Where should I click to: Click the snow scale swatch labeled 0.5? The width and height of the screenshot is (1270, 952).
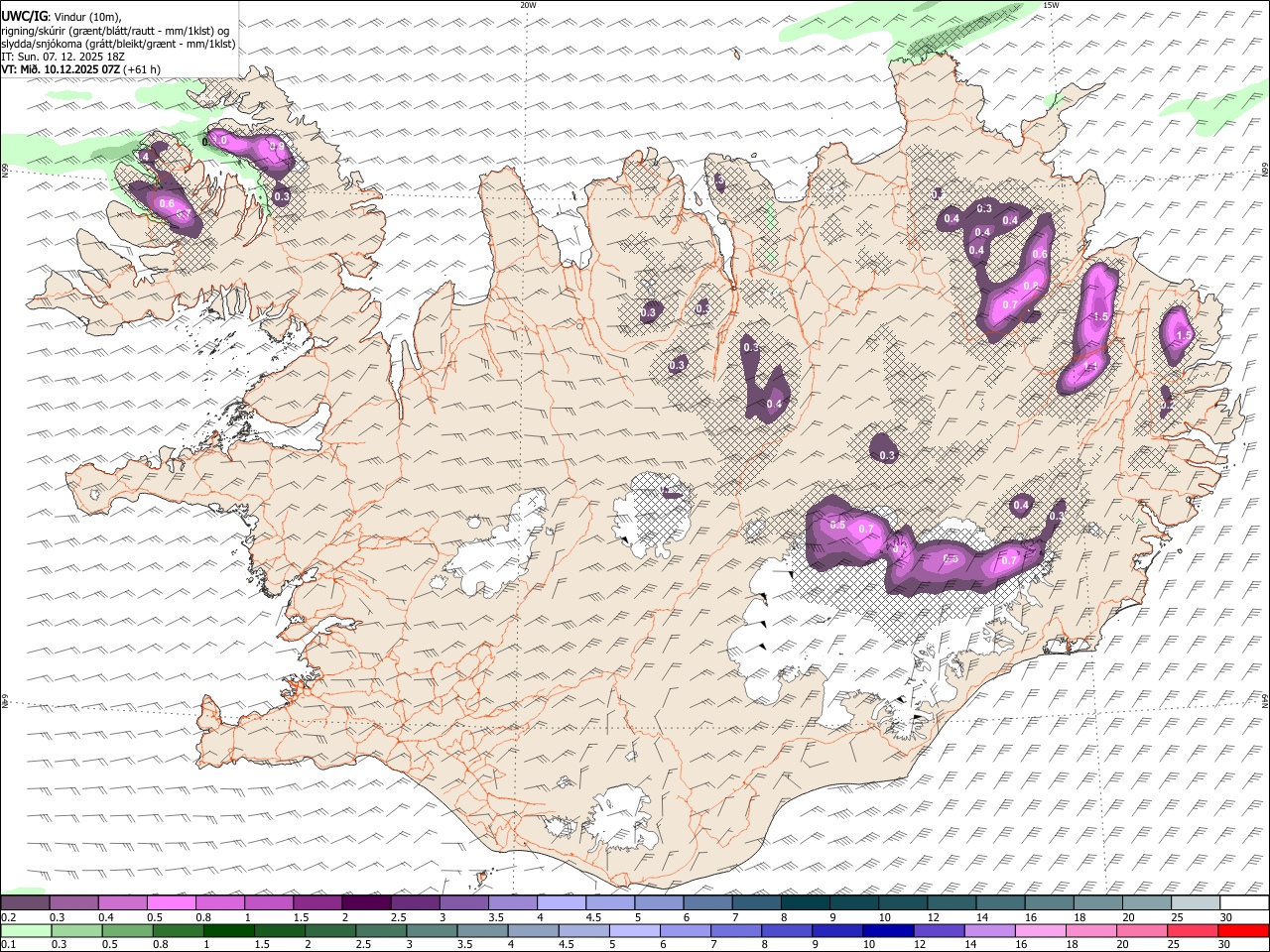(x=171, y=902)
